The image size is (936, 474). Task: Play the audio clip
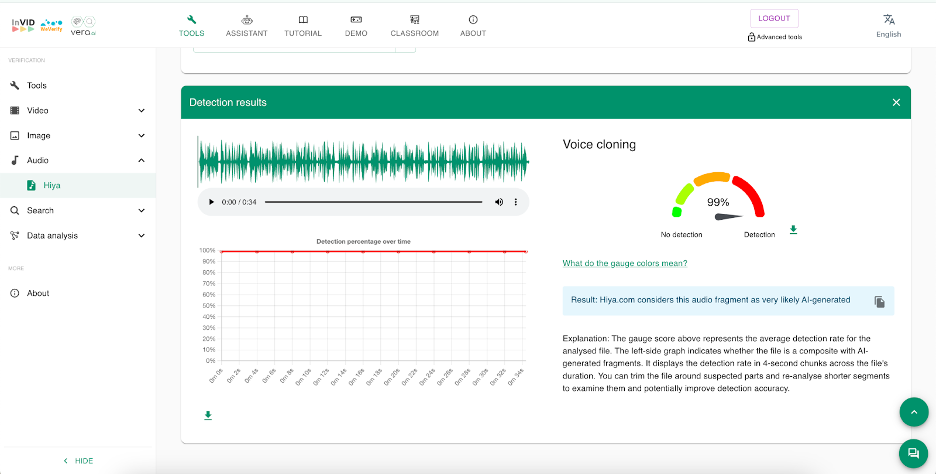pyautogui.click(x=211, y=202)
